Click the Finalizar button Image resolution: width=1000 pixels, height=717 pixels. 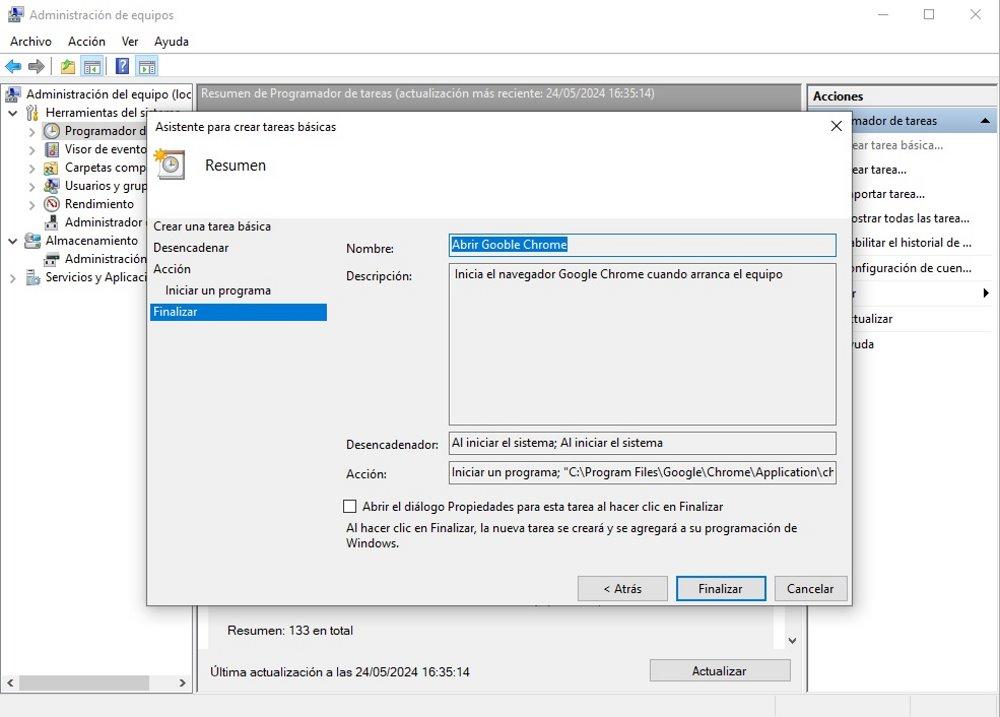720,588
